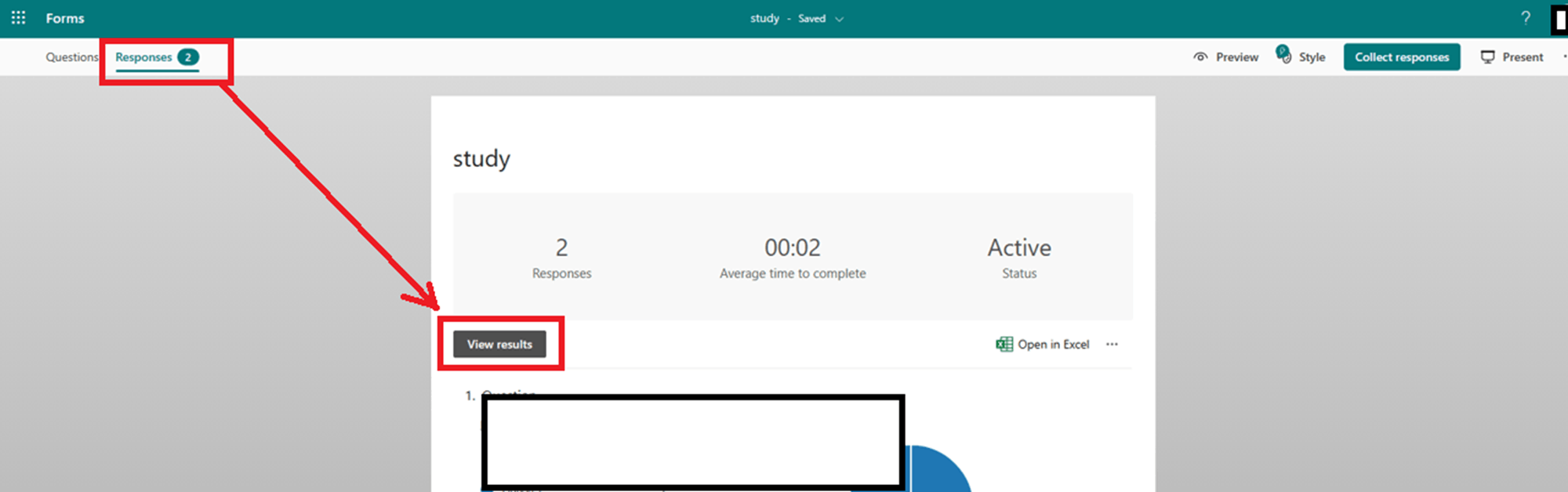
Task: Click the Forms app title
Action: point(65,18)
